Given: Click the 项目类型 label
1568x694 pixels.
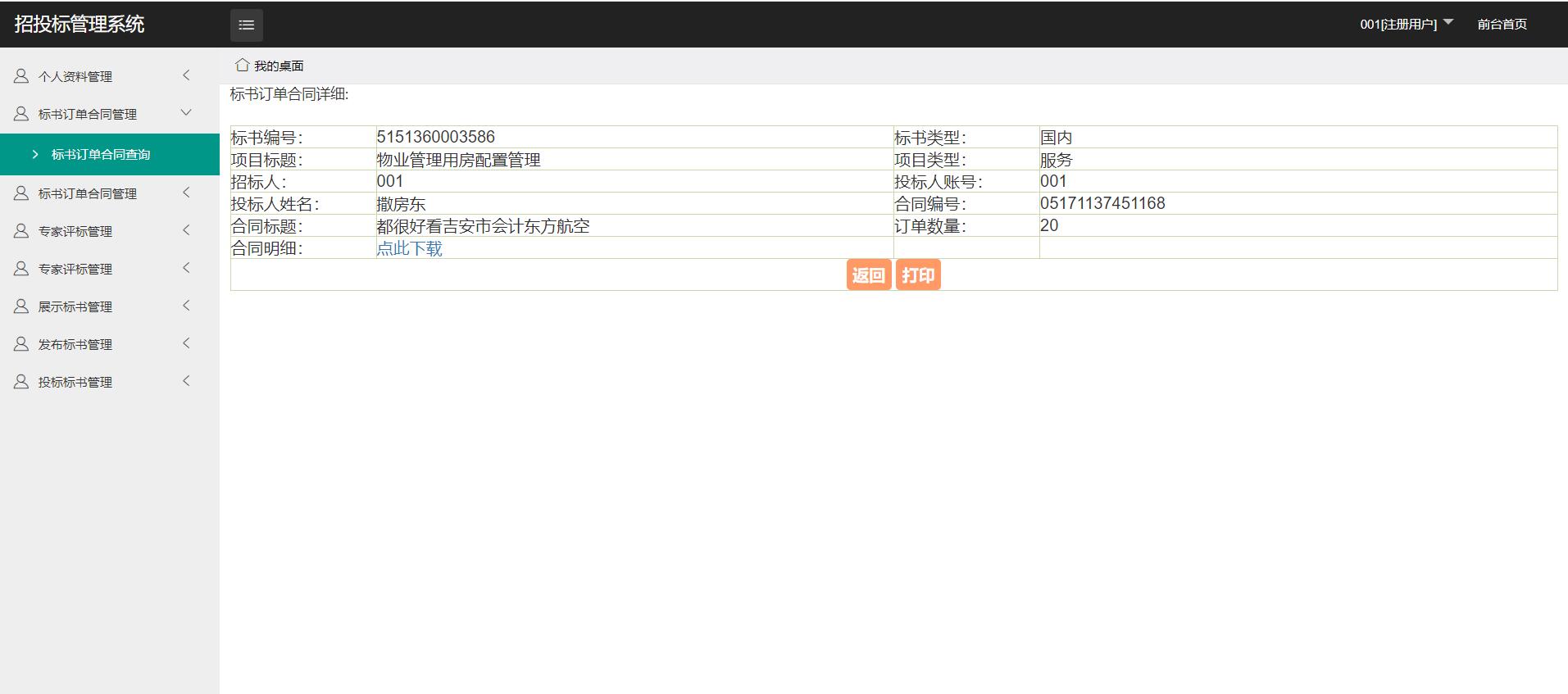Looking at the screenshot, I should (929, 160).
